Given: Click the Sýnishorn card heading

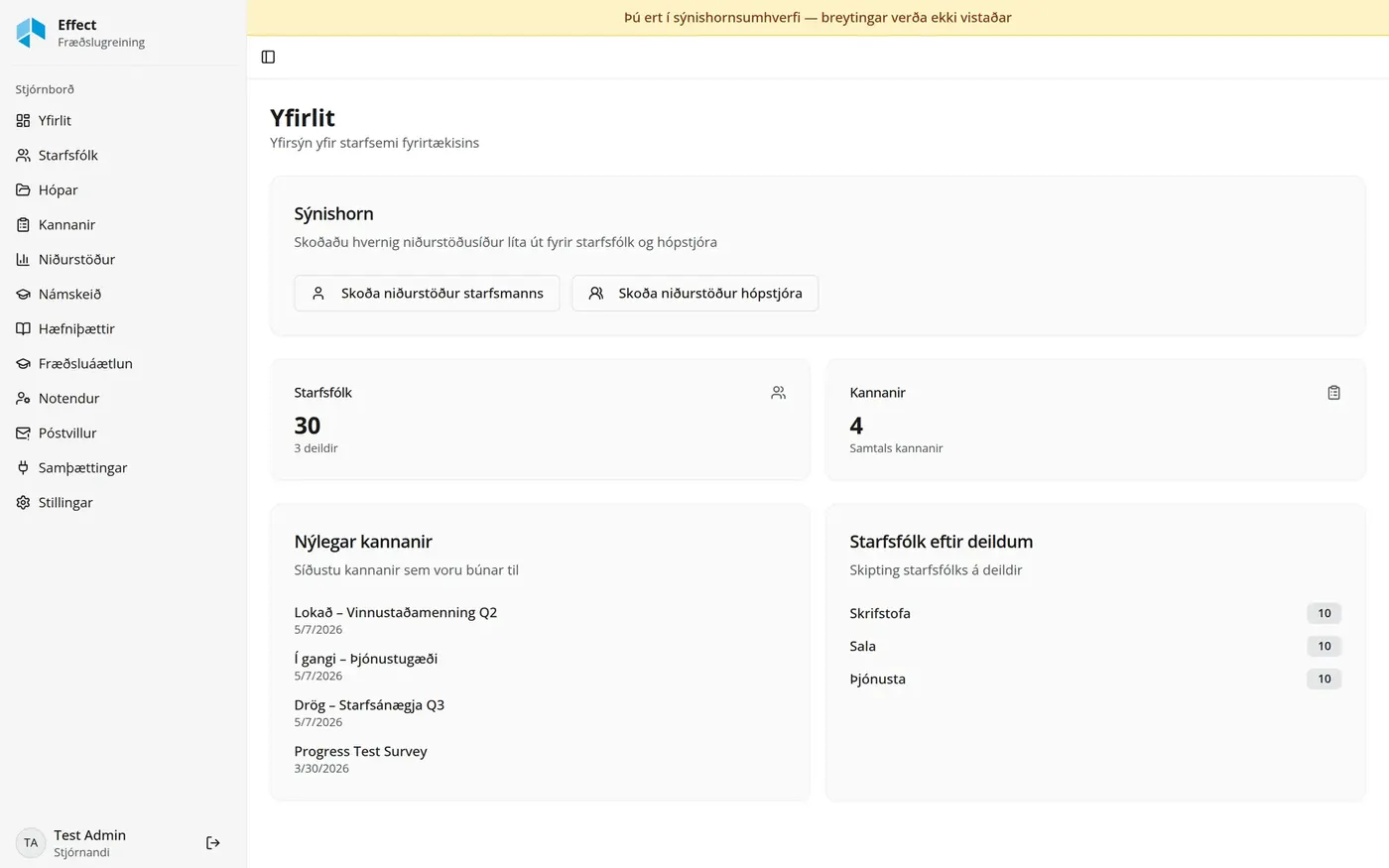Looking at the screenshot, I should coord(334,214).
